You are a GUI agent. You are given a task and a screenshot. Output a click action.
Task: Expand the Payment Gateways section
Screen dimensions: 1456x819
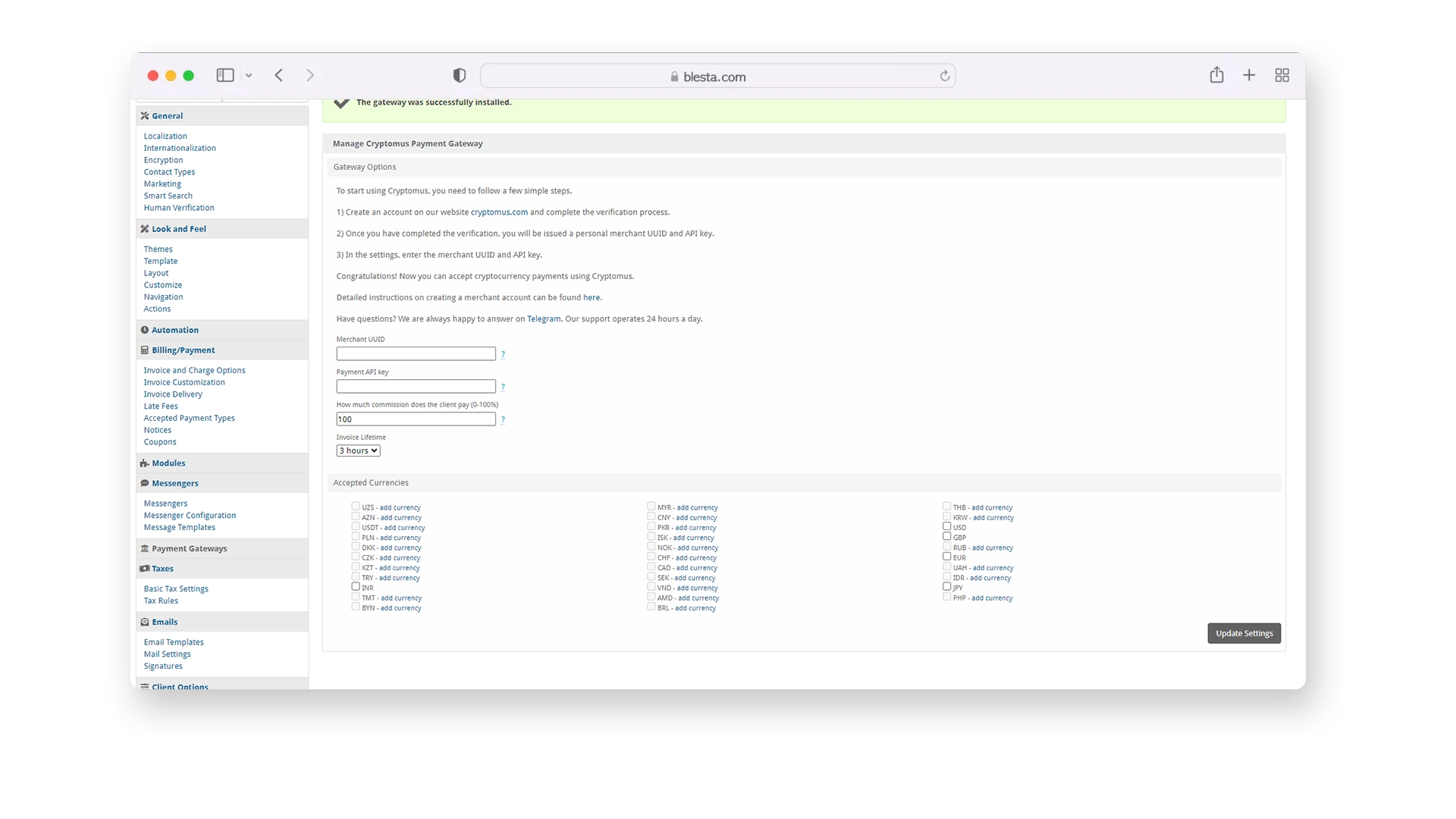point(190,548)
